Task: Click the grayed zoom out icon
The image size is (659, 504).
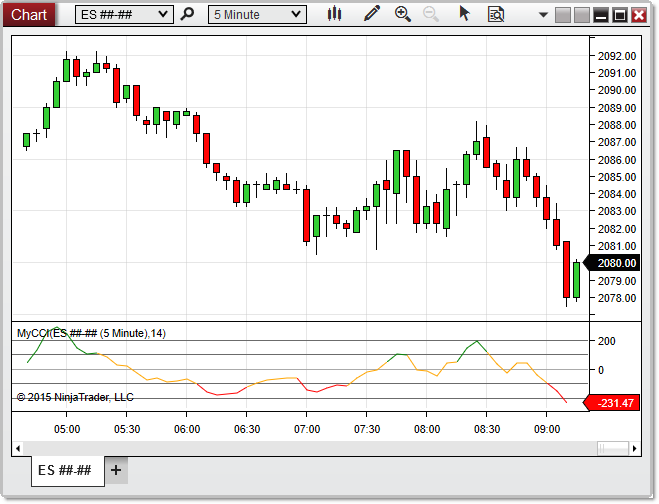Action: click(x=431, y=14)
